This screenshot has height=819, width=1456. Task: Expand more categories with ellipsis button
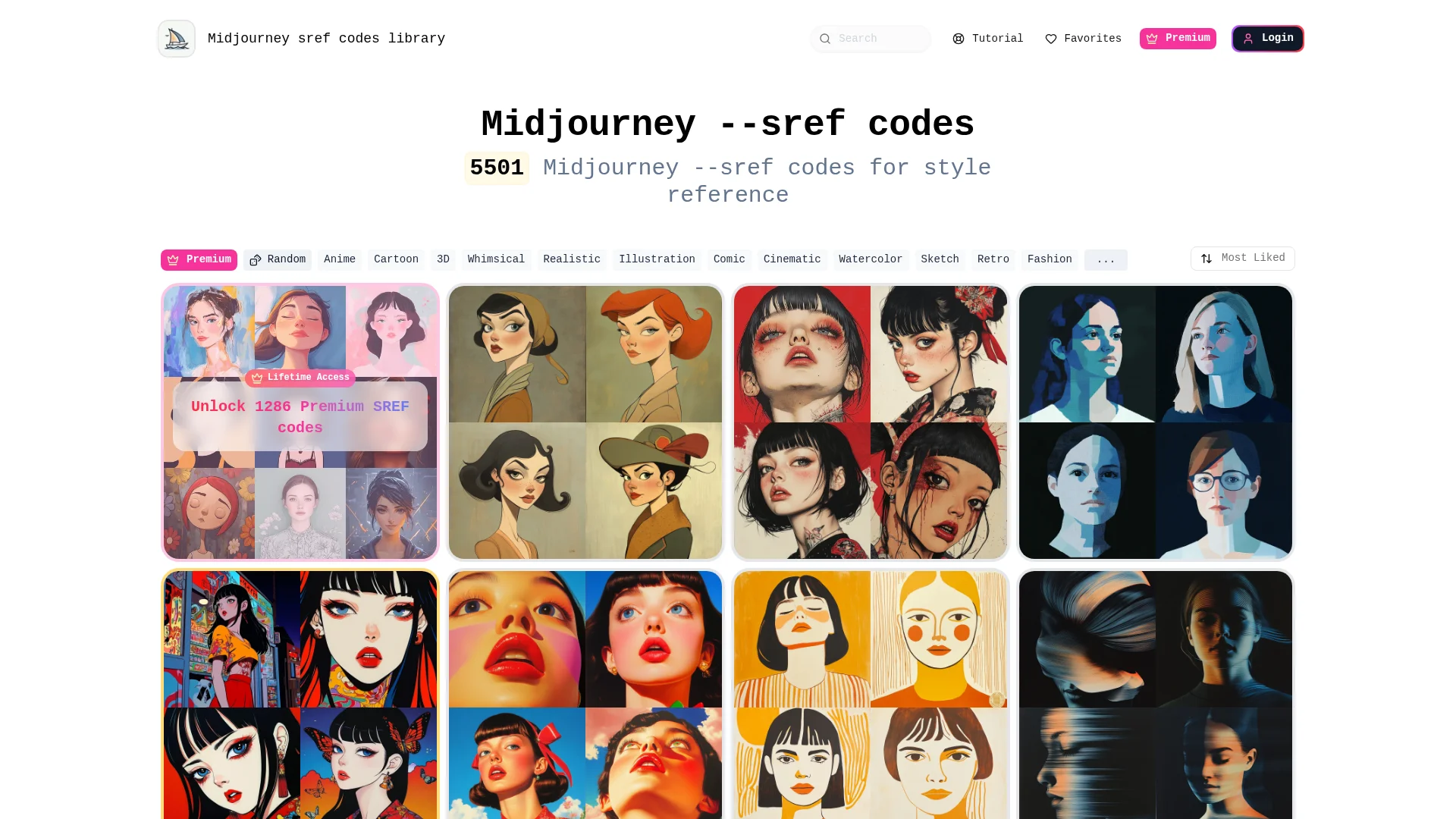coord(1106,260)
